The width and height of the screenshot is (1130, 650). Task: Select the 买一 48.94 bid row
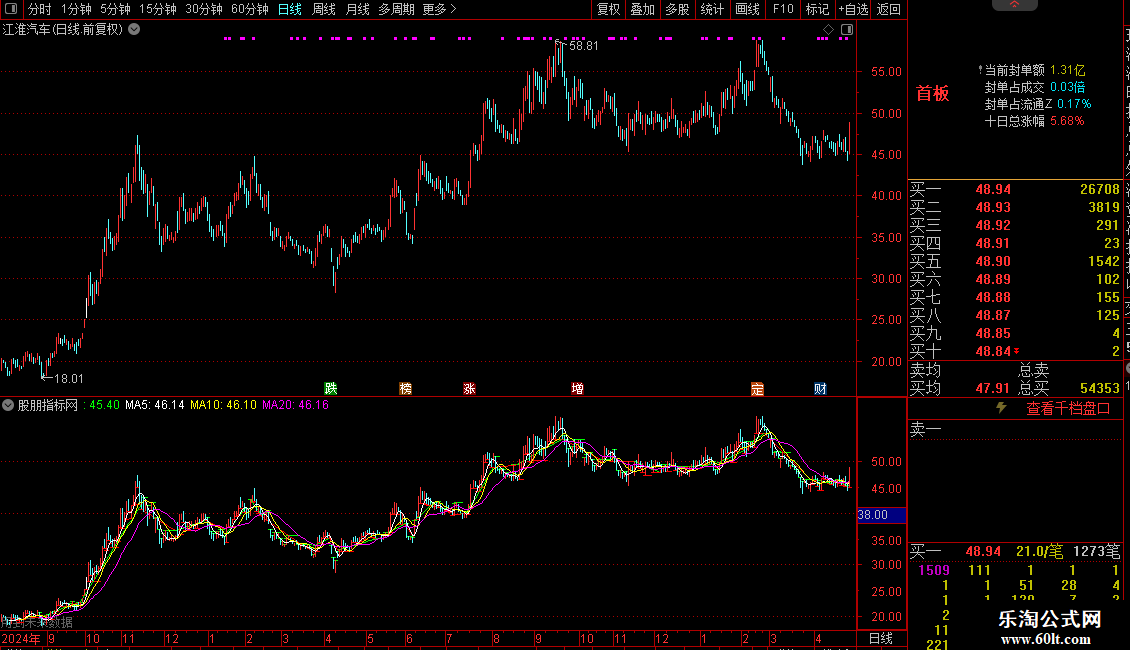(1015, 189)
